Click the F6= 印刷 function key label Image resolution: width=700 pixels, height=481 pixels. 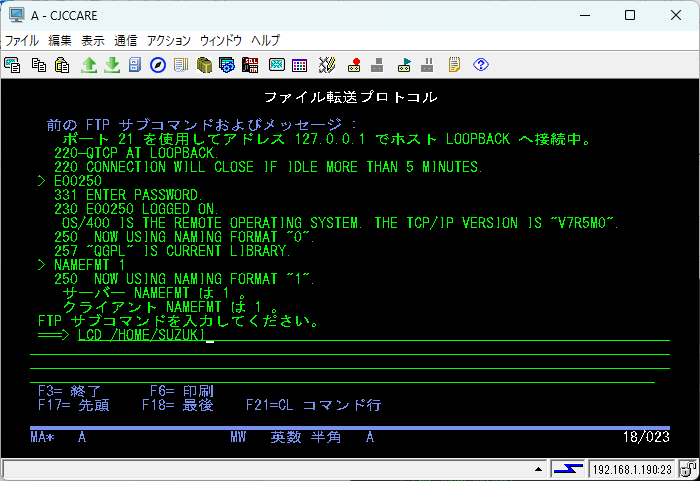pos(182,391)
